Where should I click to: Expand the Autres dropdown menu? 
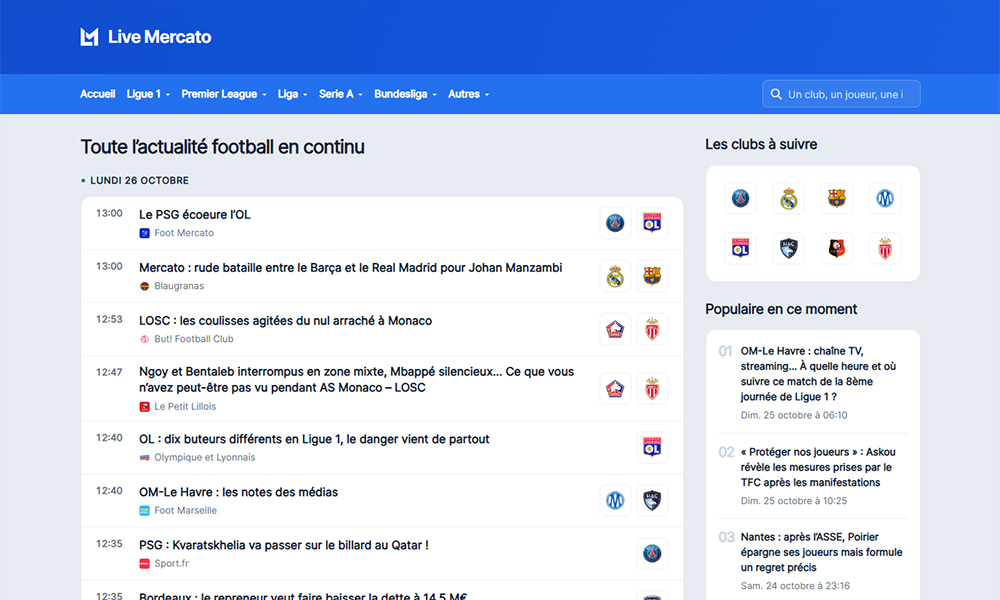pyautogui.click(x=469, y=94)
